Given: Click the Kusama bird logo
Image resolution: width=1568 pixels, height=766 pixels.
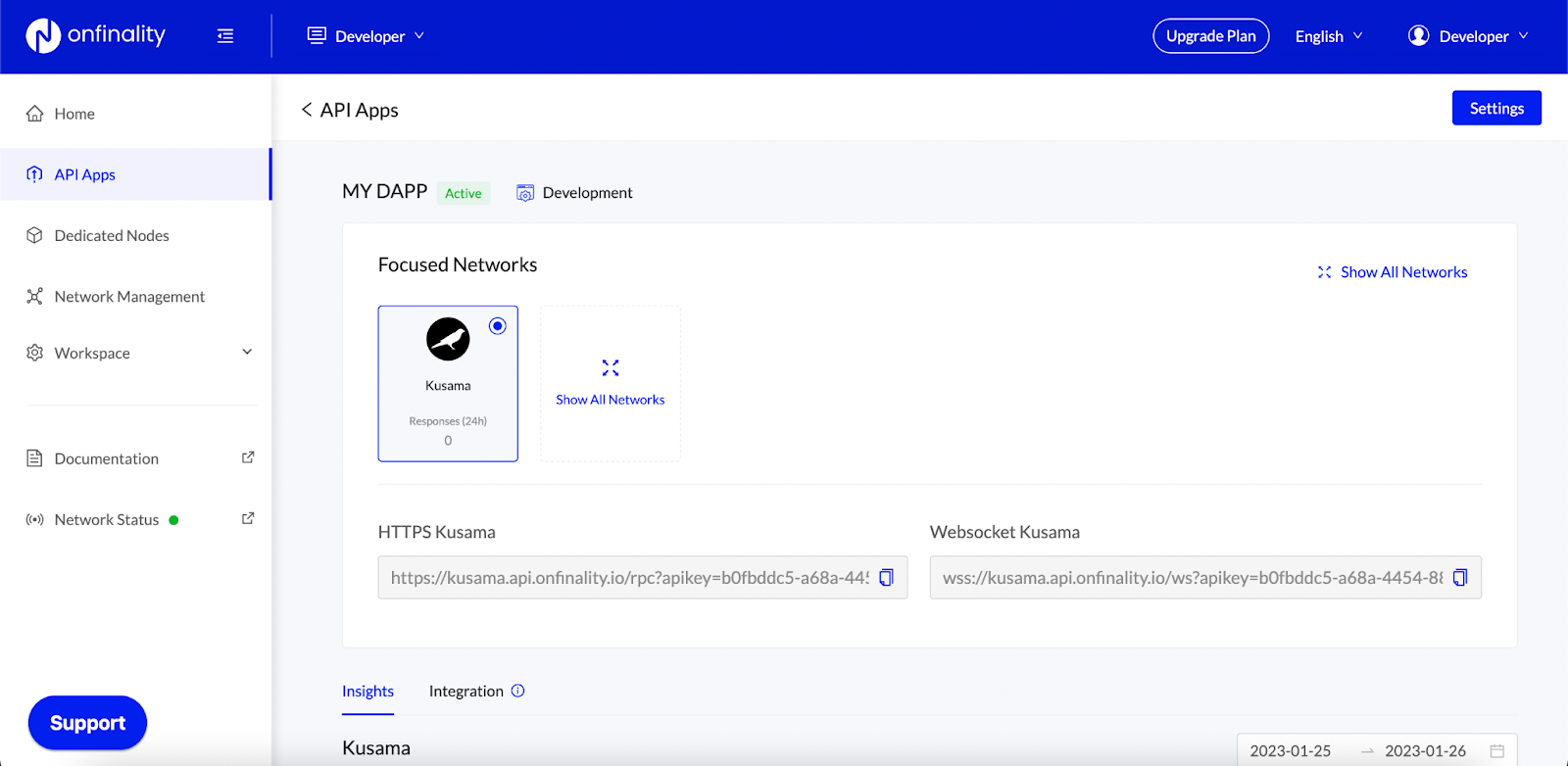Looking at the screenshot, I should (448, 339).
